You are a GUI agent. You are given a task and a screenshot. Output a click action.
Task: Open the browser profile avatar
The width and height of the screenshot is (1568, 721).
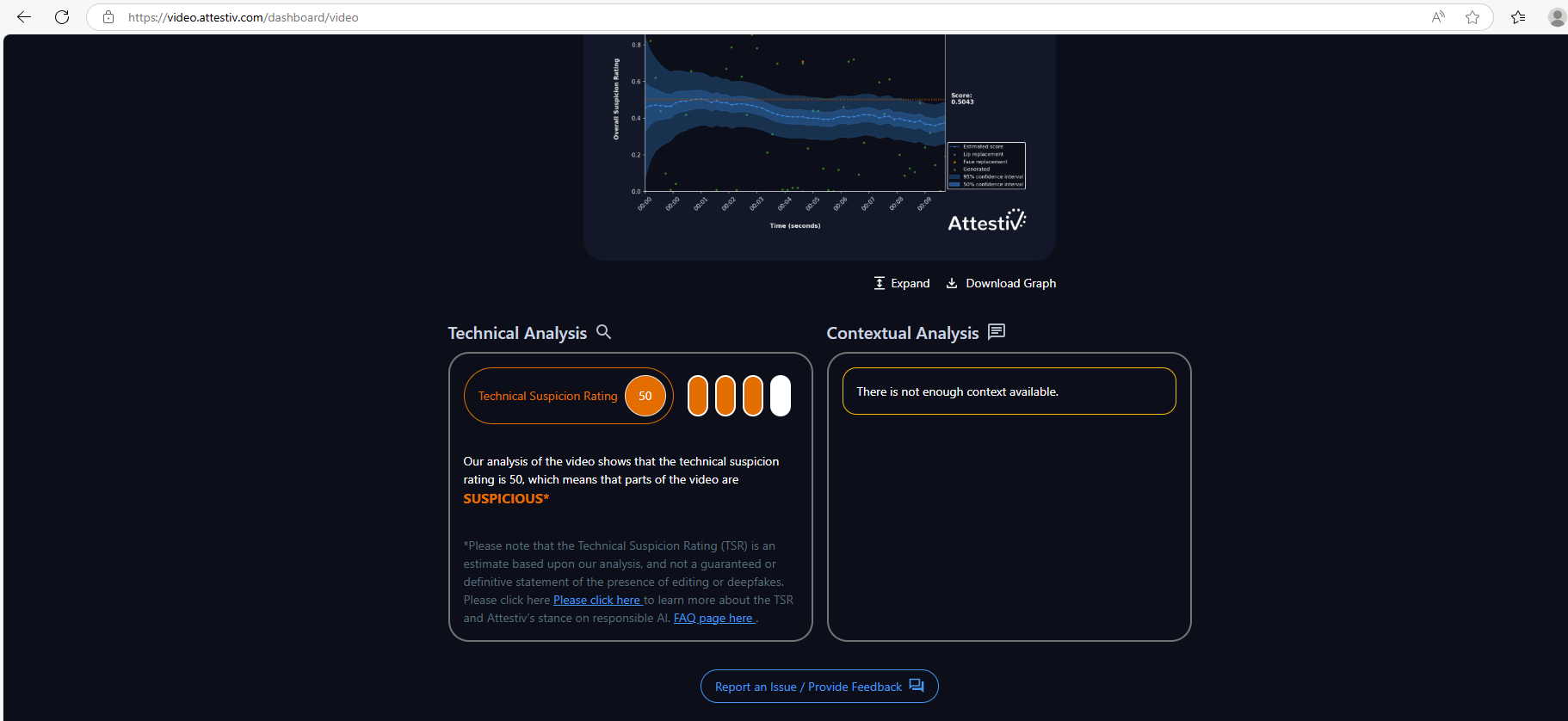[1557, 17]
